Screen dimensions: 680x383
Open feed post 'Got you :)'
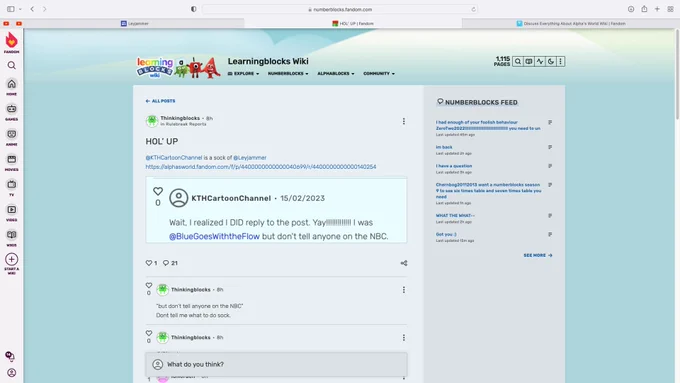pos(446,234)
